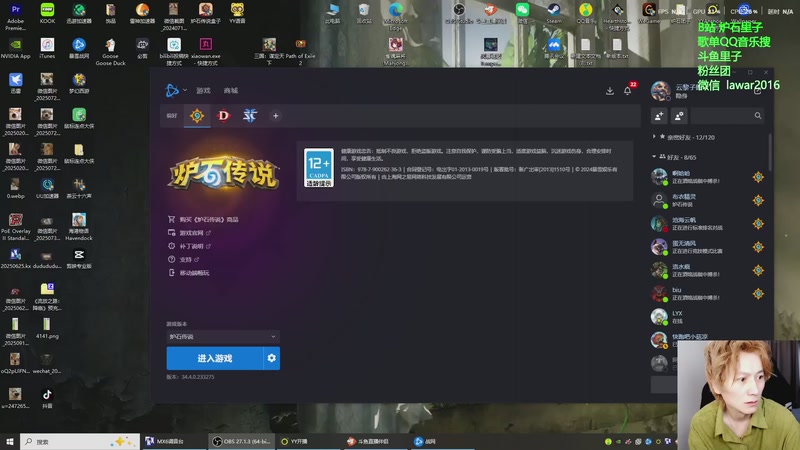Open the friend management icon beside Add Friend
This screenshot has width=800, height=450.
tap(679, 116)
